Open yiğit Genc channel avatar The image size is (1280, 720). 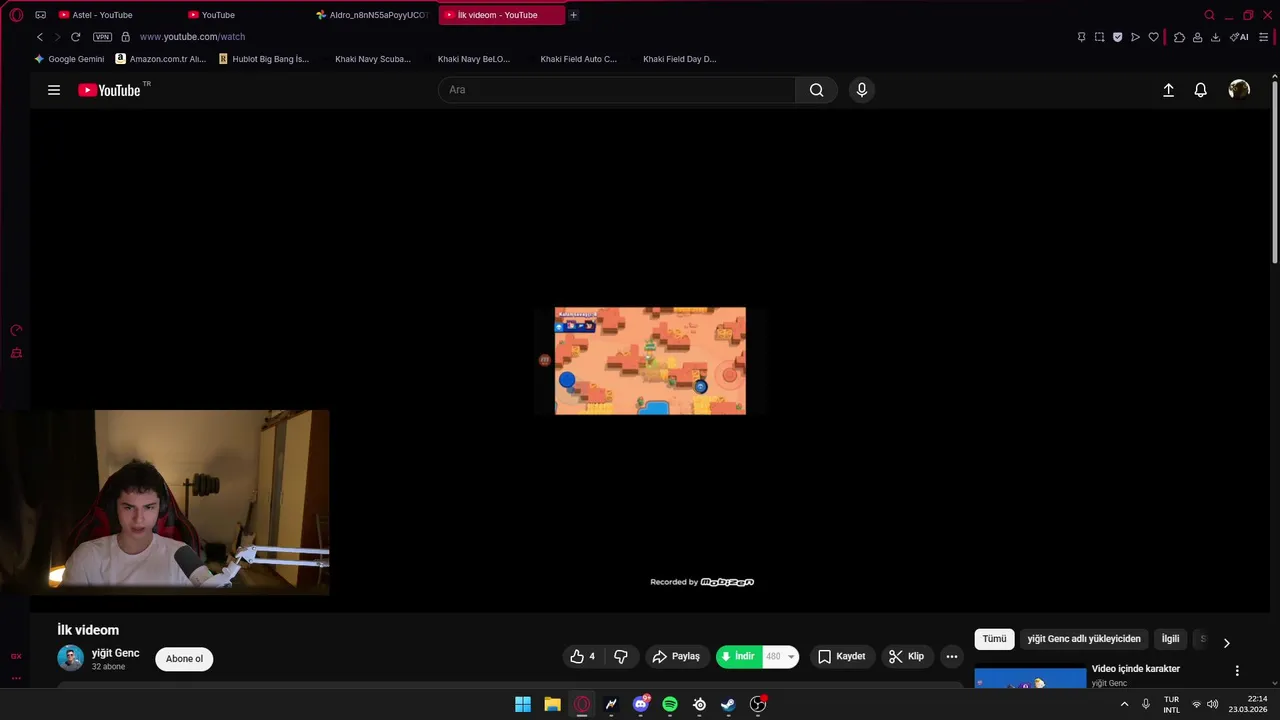pos(70,658)
